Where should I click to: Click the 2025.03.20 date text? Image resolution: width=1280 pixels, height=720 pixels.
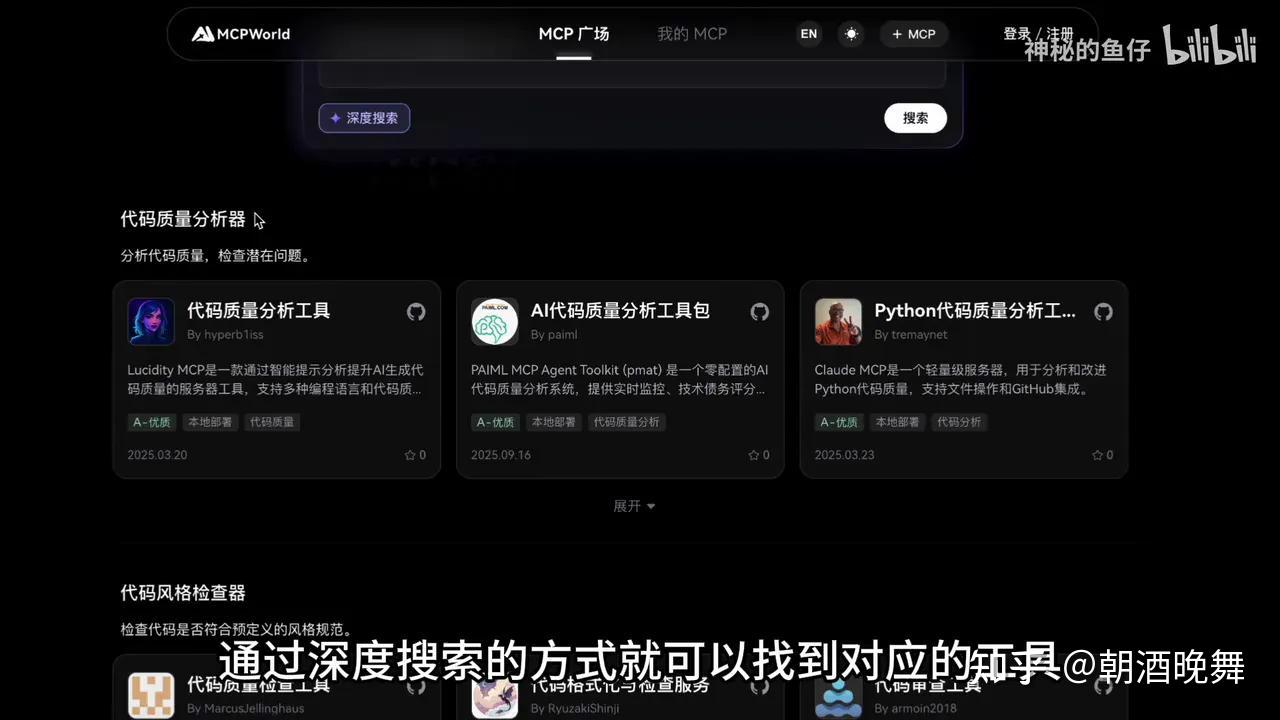157,455
